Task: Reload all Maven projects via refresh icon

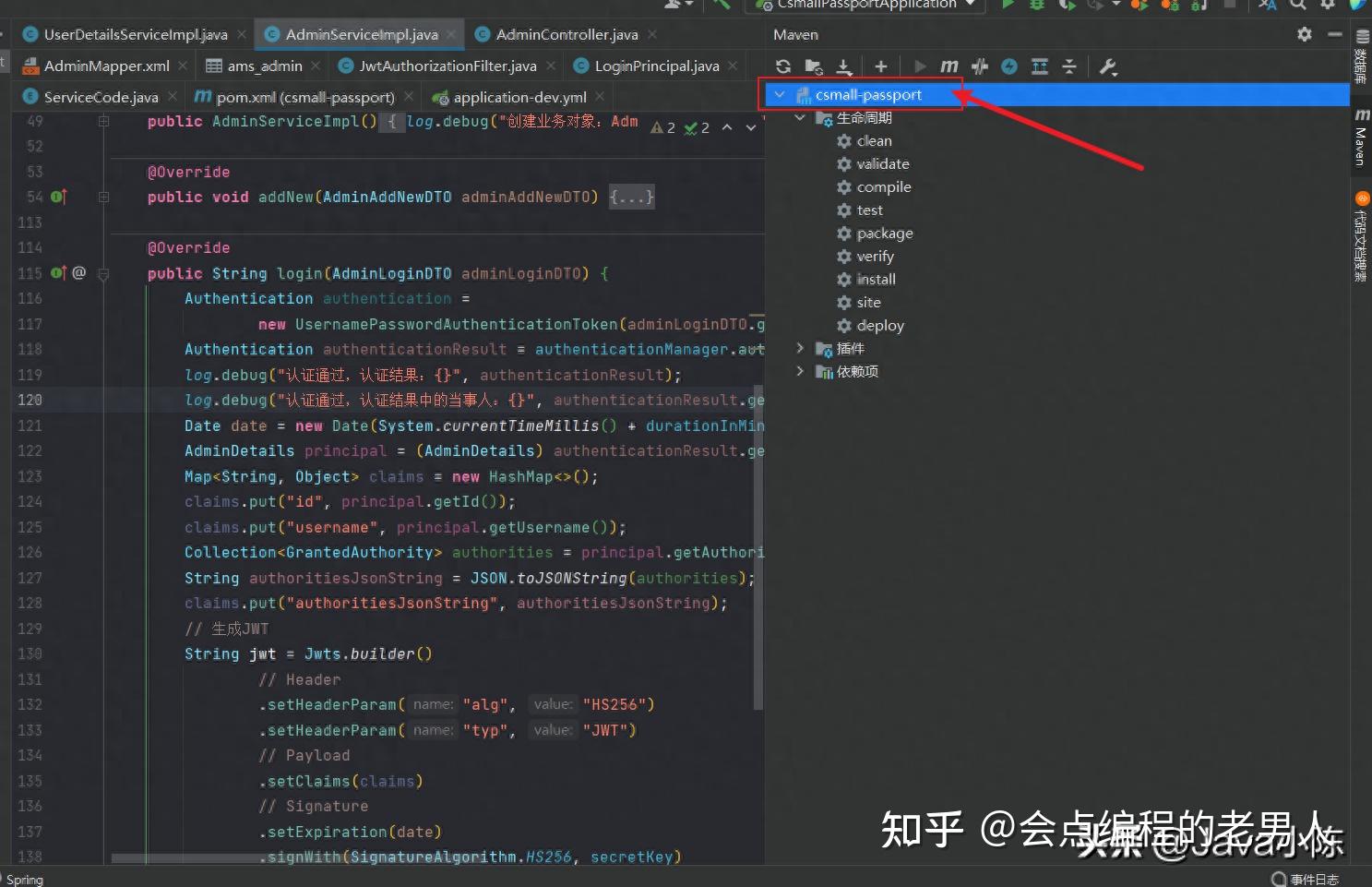Action: (782, 66)
